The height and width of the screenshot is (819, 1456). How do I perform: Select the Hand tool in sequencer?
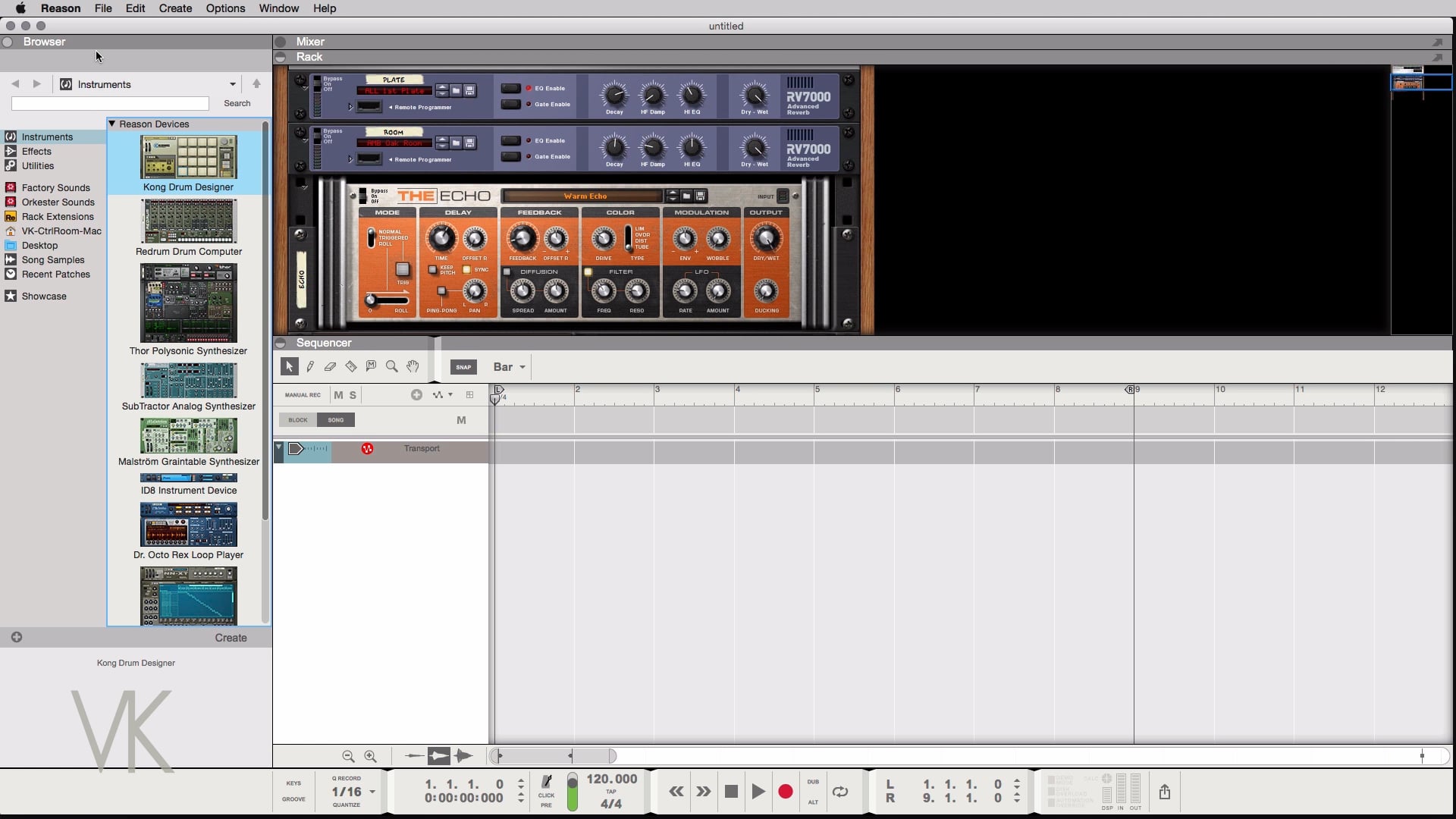pyautogui.click(x=413, y=367)
